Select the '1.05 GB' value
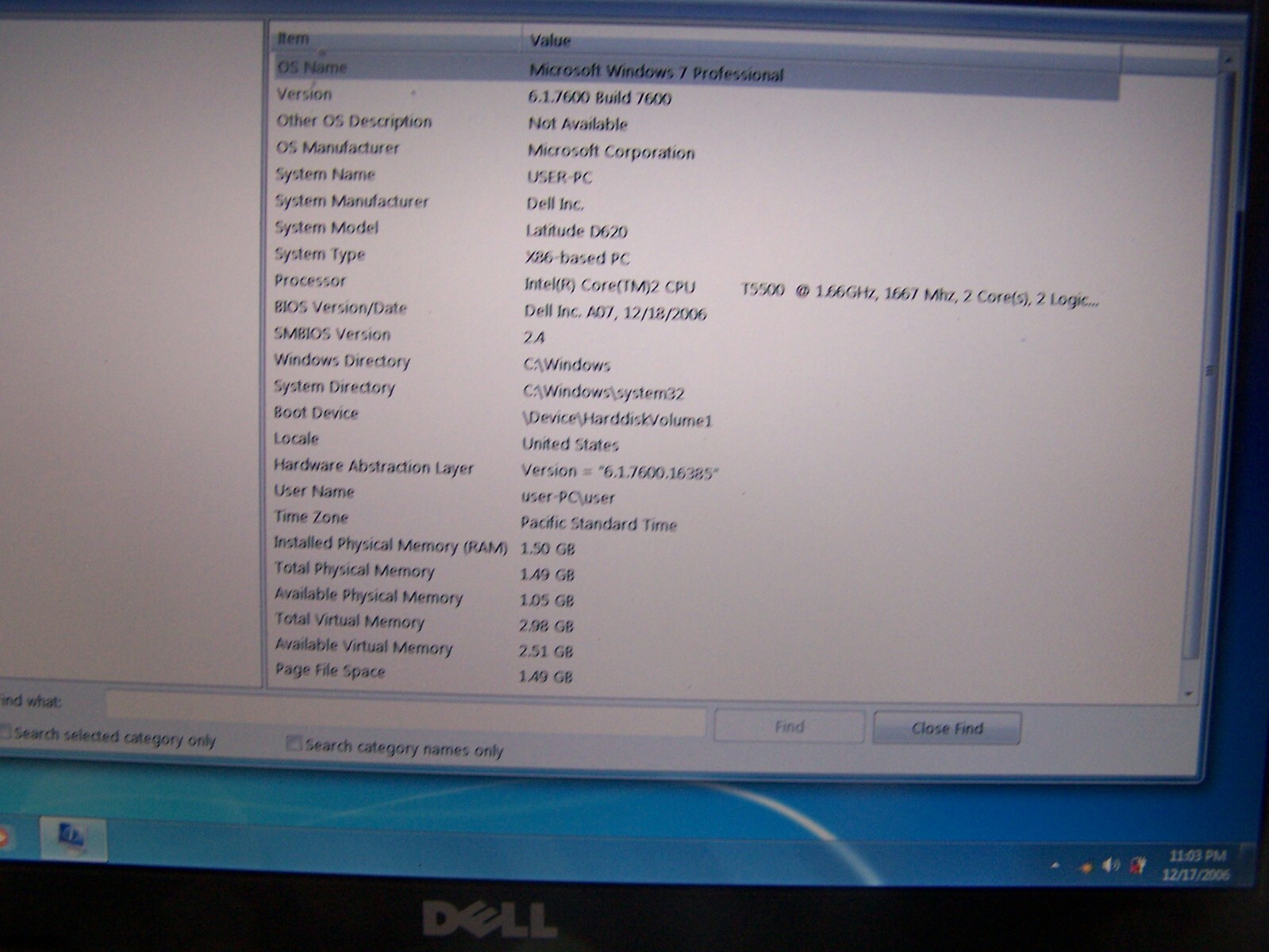 pyautogui.click(x=547, y=601)
